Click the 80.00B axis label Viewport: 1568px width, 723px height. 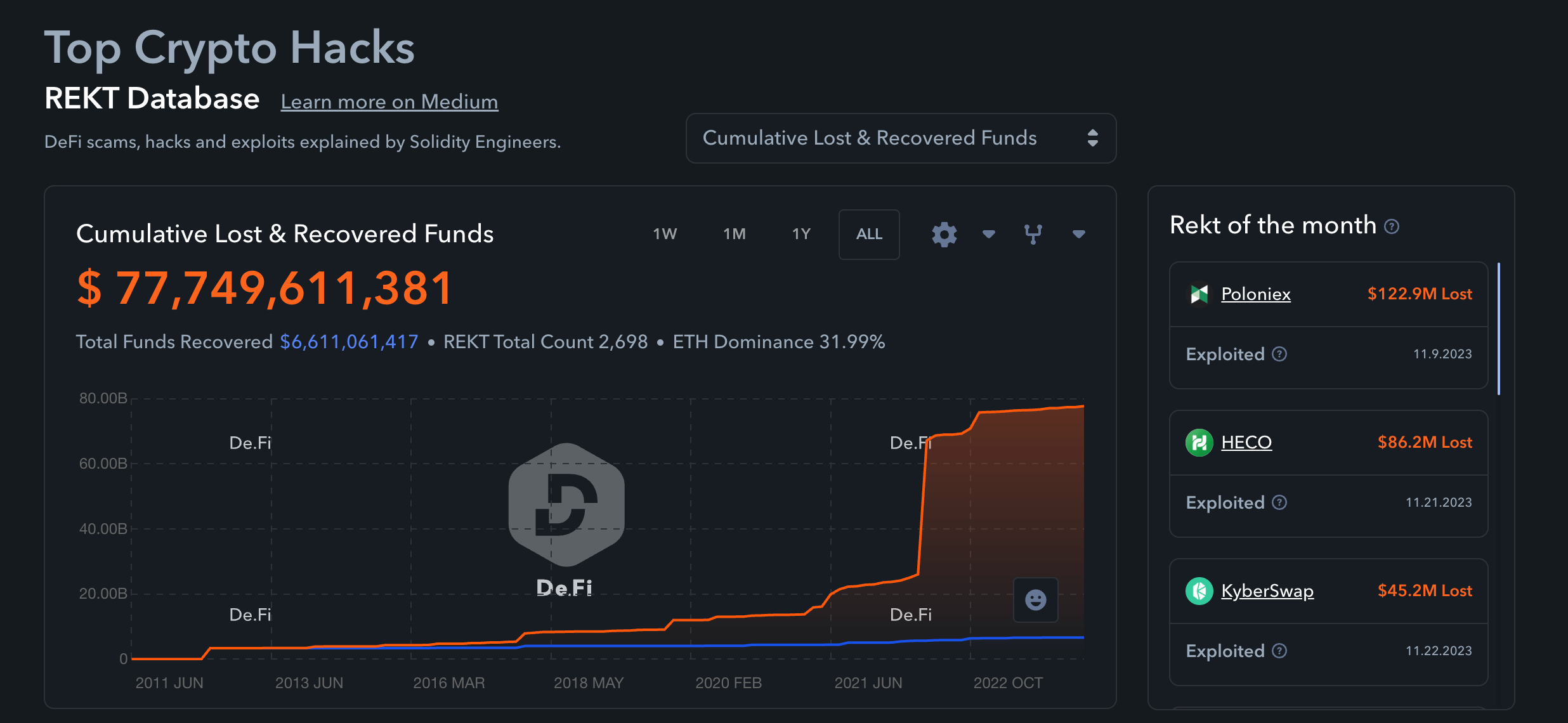(x=103, y=398)
